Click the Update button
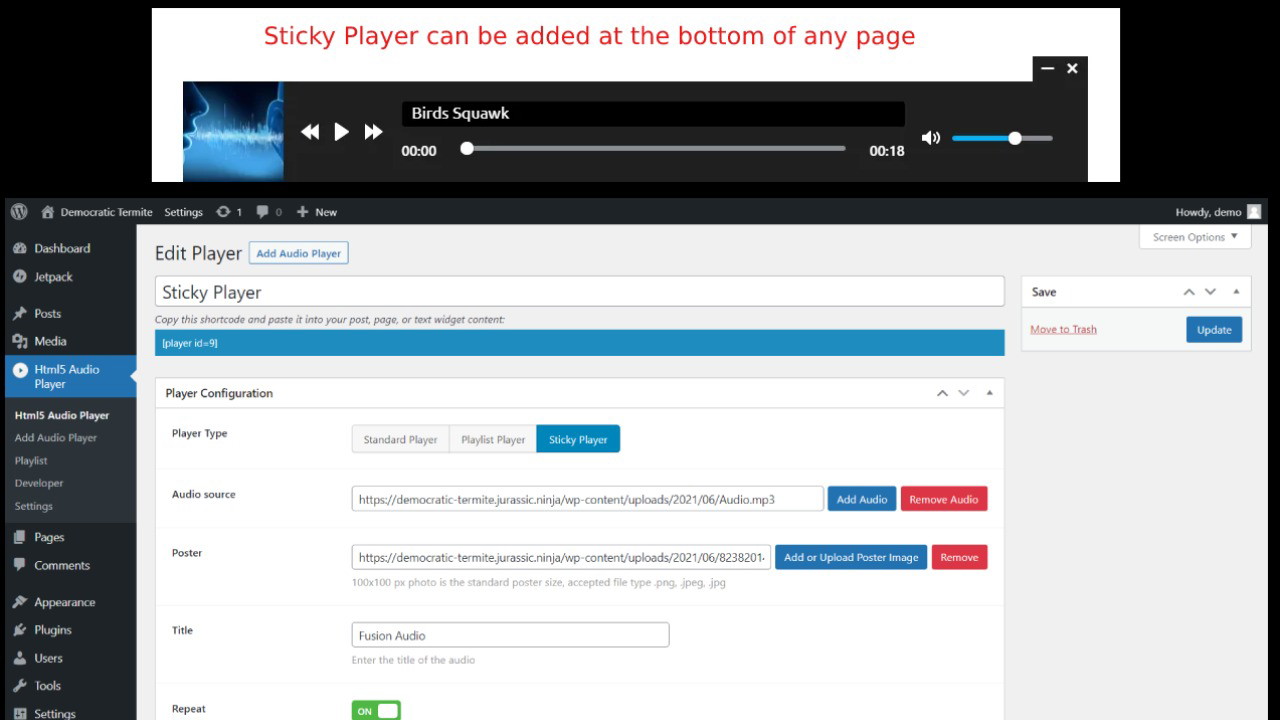The height and width of the screenshot is (720, 1280). tap(1214, 330)
